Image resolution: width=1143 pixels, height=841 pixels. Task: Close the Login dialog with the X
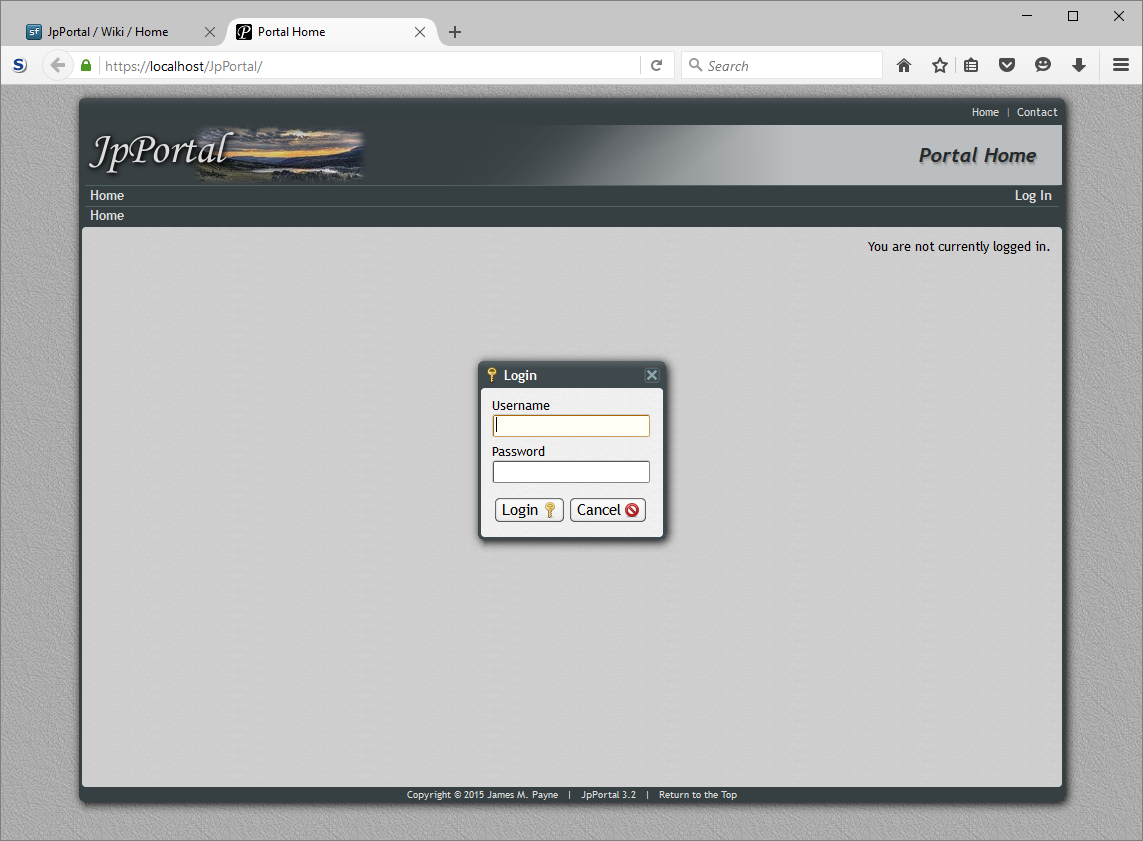[651, 375]
